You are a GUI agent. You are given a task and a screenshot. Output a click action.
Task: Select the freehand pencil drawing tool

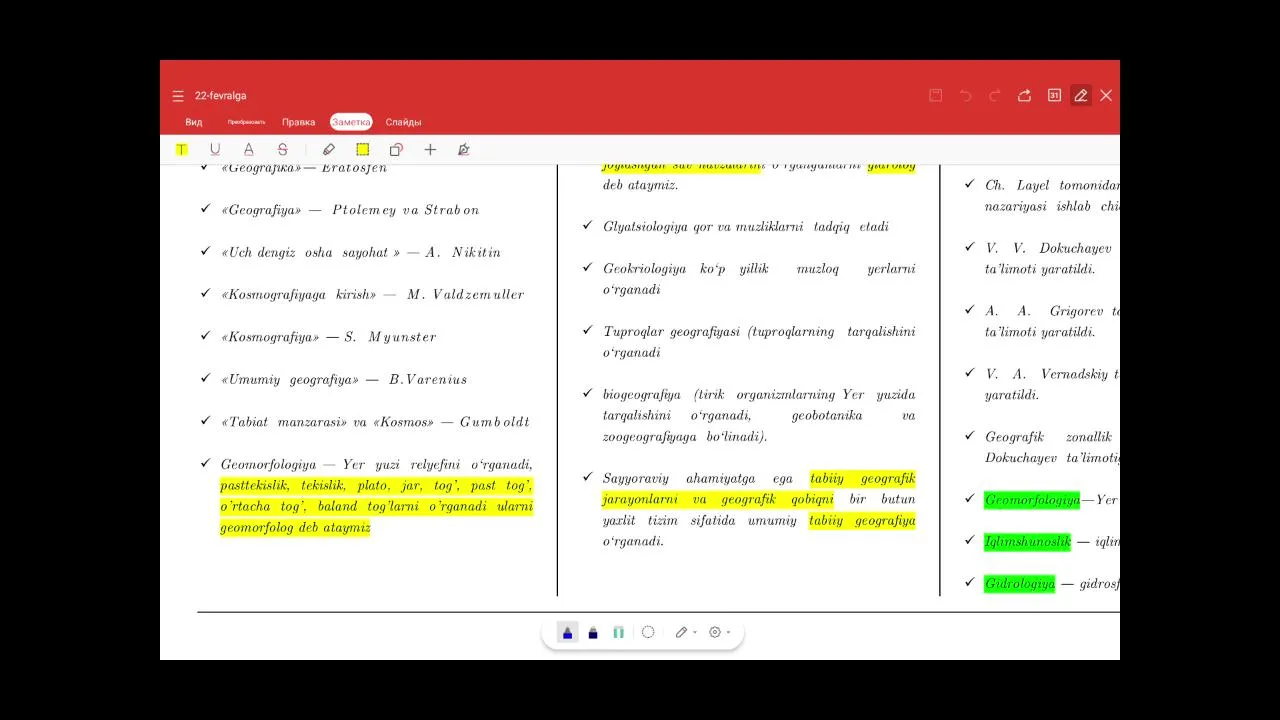tap(329, 150)
